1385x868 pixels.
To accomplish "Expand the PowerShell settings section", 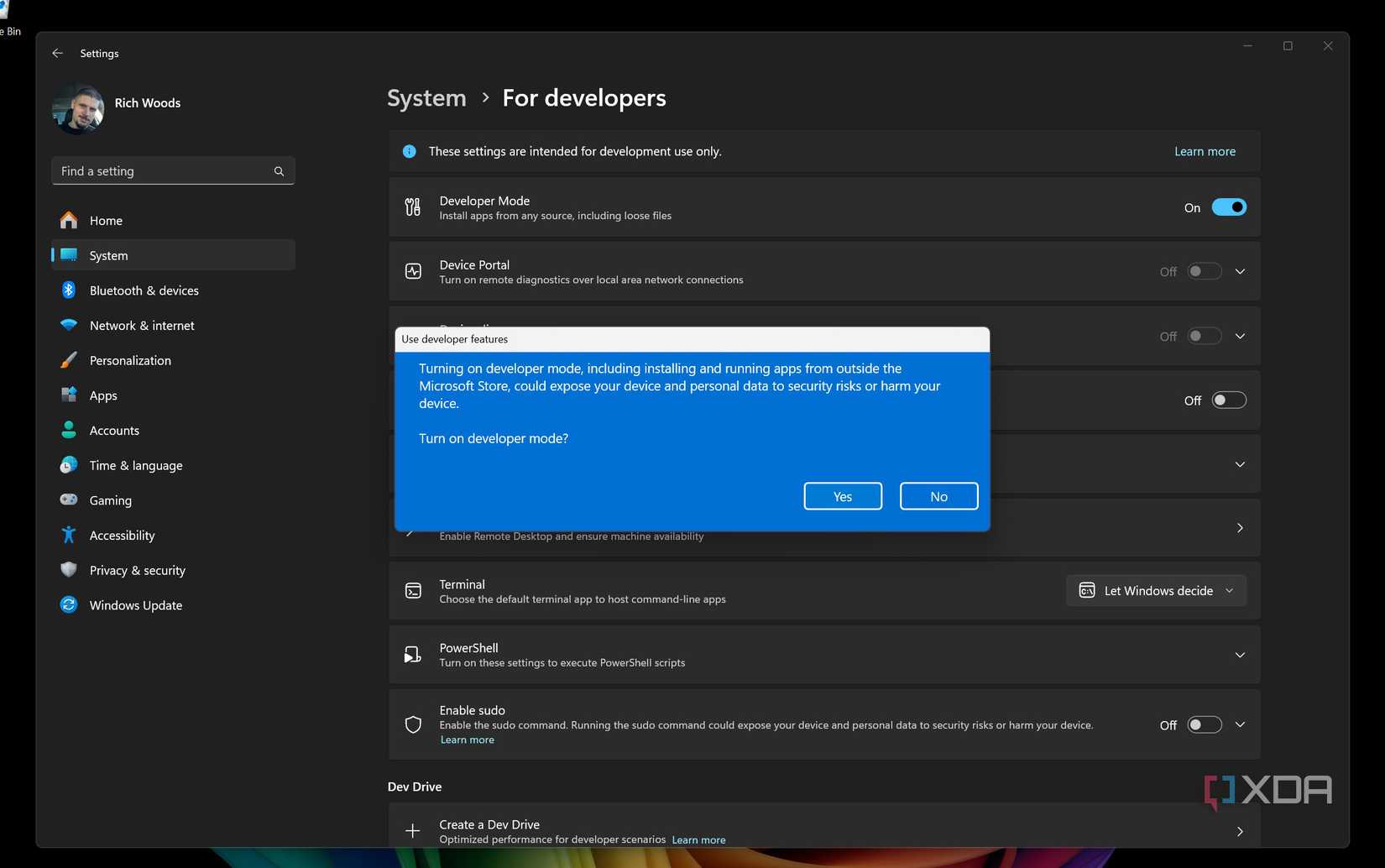I will coord(1240,655).
